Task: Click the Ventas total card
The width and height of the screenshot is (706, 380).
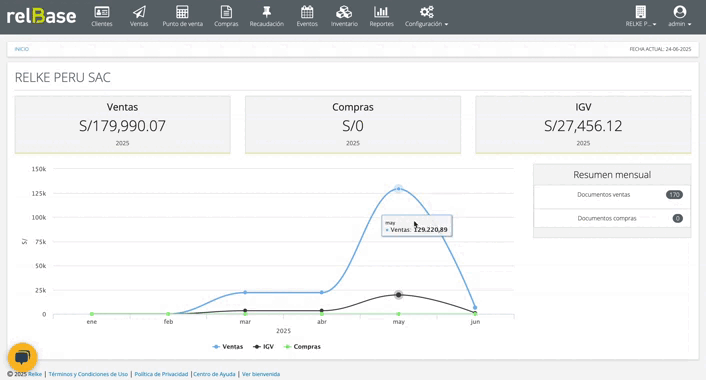Action: 122,125
